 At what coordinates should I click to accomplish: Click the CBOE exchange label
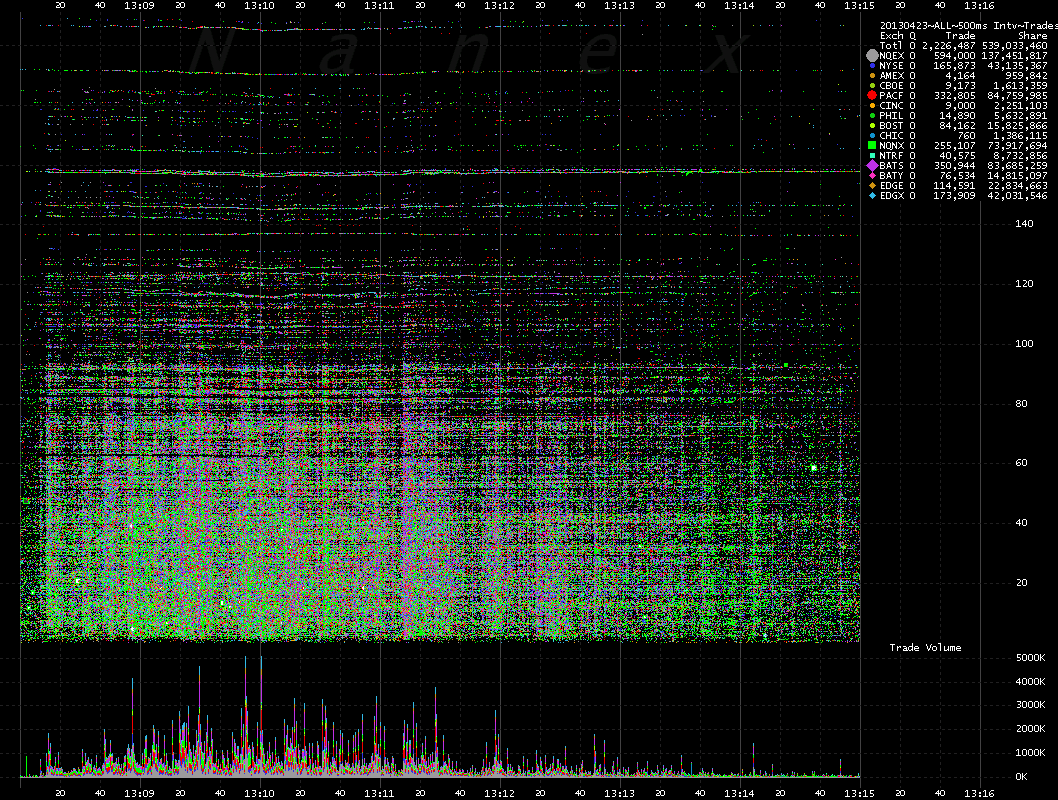pos(891,86)
